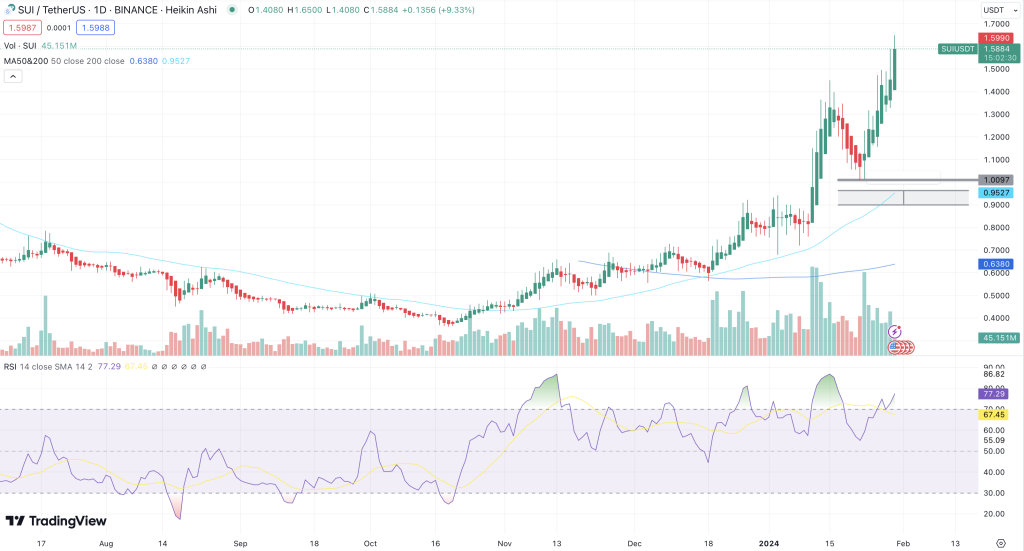Click the SUIUSDT symbol label on chart
Screen dimensions: 1024x551
[957, 49]
